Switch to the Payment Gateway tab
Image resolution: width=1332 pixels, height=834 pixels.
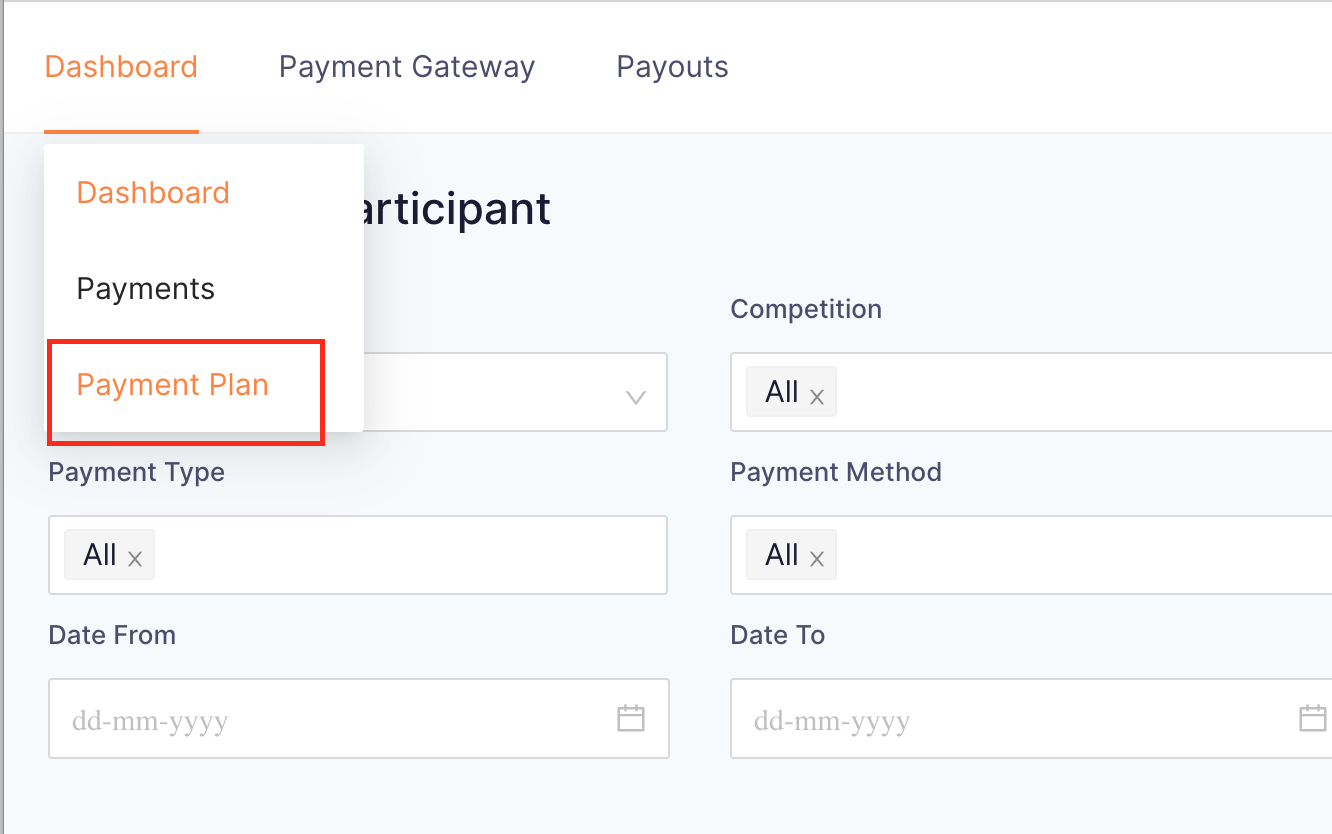407,67
